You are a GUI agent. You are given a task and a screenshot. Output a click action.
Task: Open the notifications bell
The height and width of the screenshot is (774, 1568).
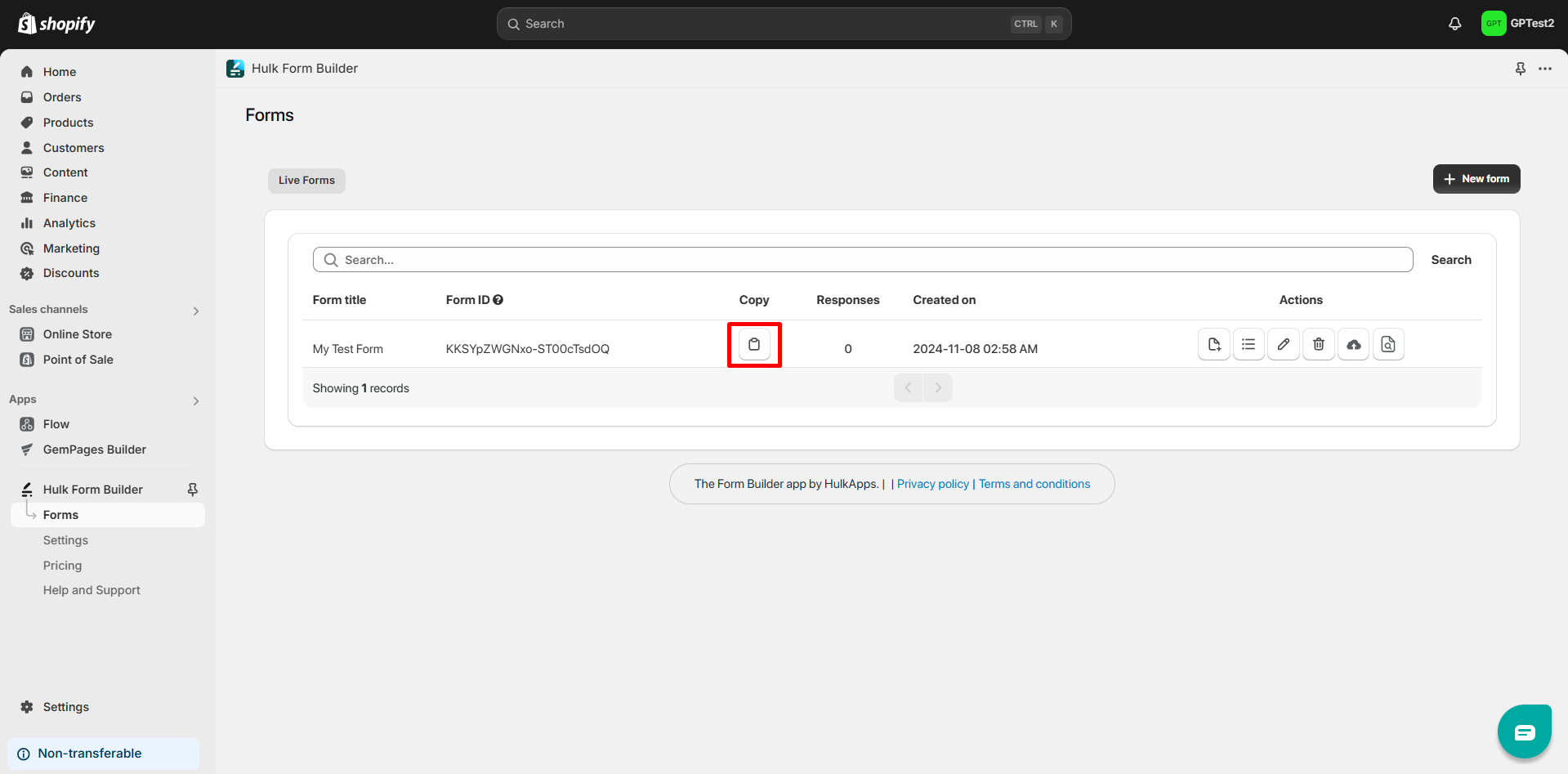[x=1454, y=24]
